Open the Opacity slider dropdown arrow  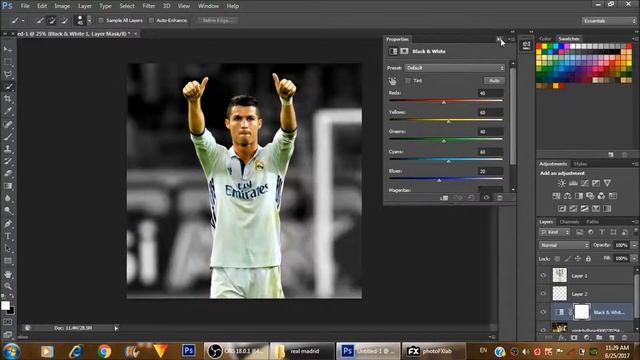(x=634, y=245)
